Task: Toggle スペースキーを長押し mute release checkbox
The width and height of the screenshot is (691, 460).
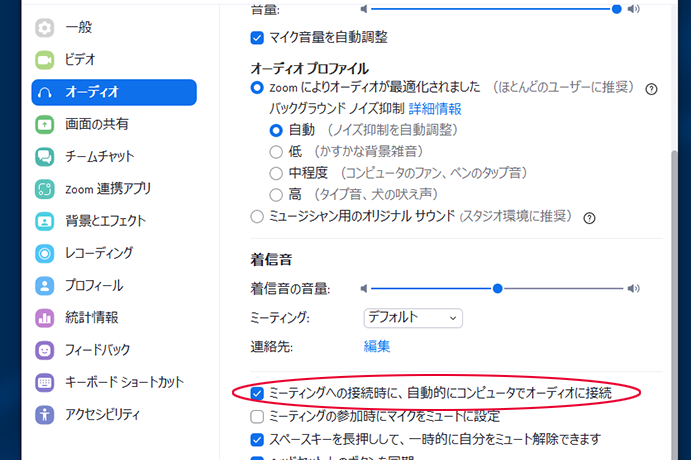Action: pyautogui.click(x=257, y=440)
